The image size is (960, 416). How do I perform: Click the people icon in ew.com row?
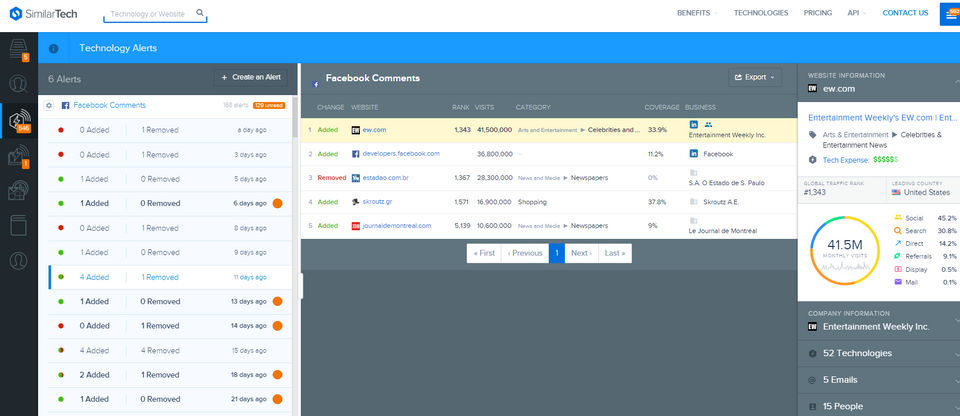pyautogui.click(x=708, y=124)
